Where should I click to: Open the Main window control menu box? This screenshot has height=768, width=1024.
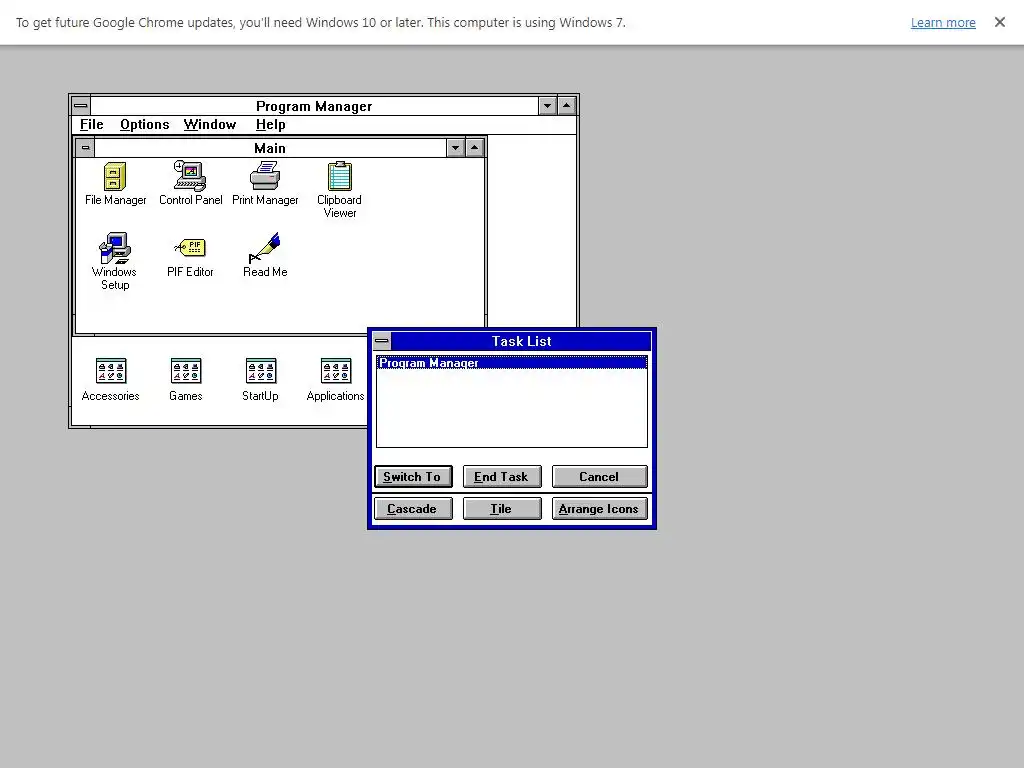(85, 148)
